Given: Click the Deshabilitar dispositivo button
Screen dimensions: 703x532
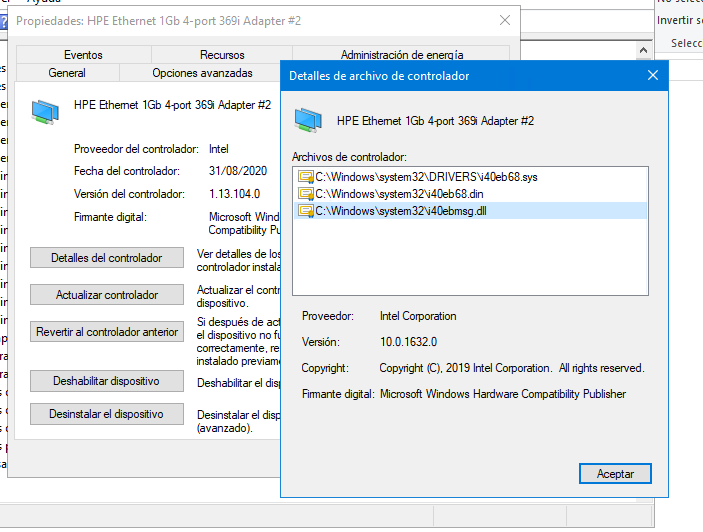Looking at the screenshot, I should [107, 381].
